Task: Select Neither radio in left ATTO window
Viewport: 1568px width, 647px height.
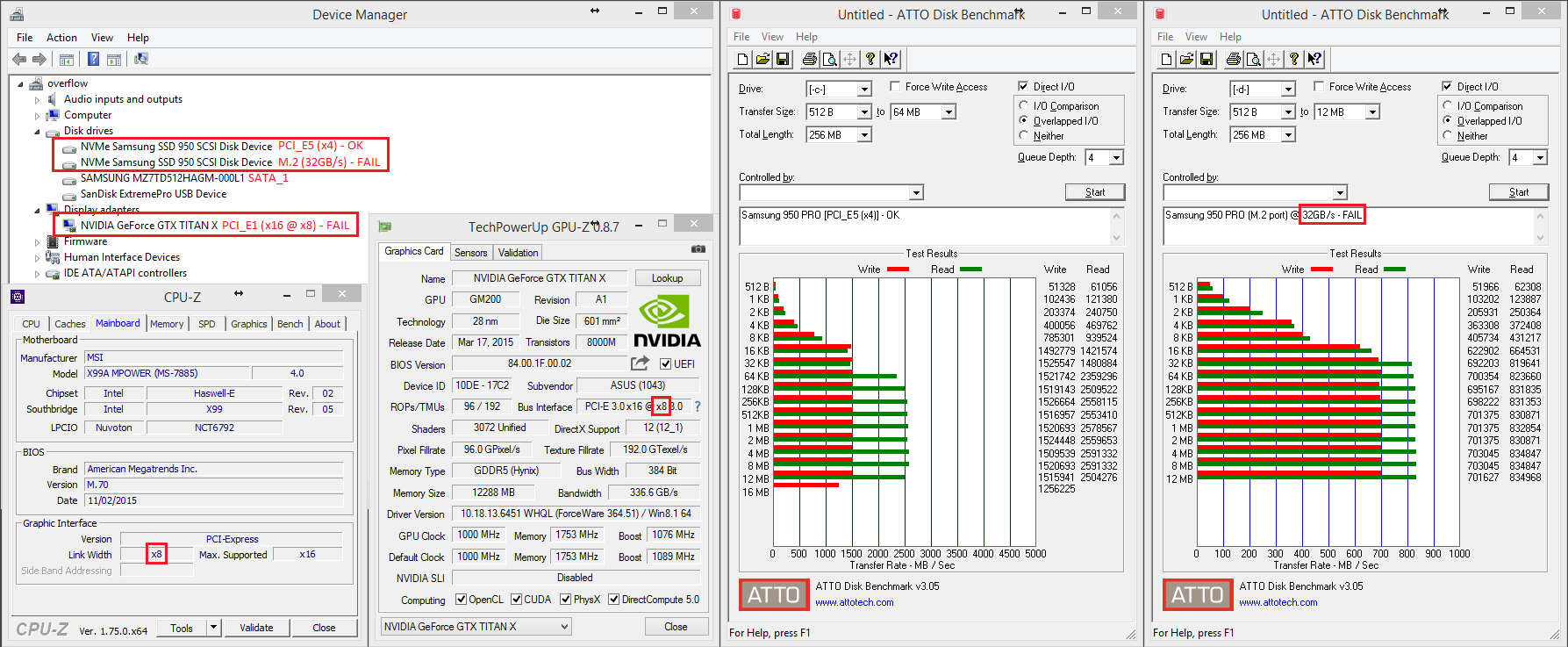Action: 1023,135
